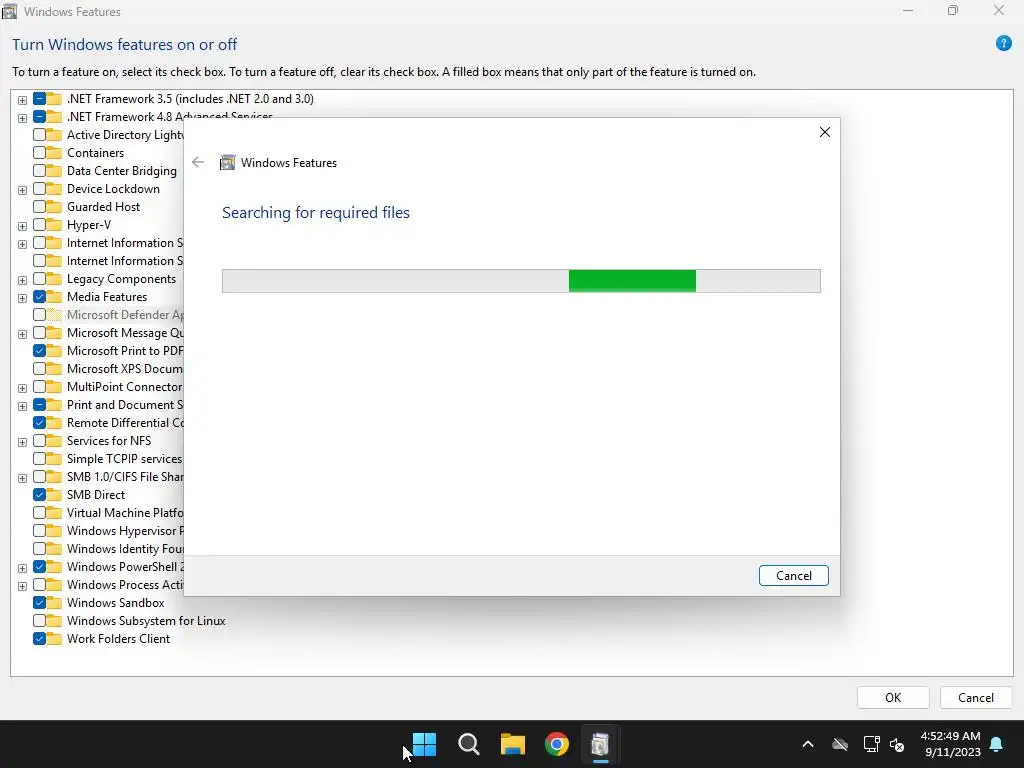Image resolution: width=1024 pixels, height=768 pixels.
Task: Expand the .NET Framework 3.5 node
Action: 22,100
